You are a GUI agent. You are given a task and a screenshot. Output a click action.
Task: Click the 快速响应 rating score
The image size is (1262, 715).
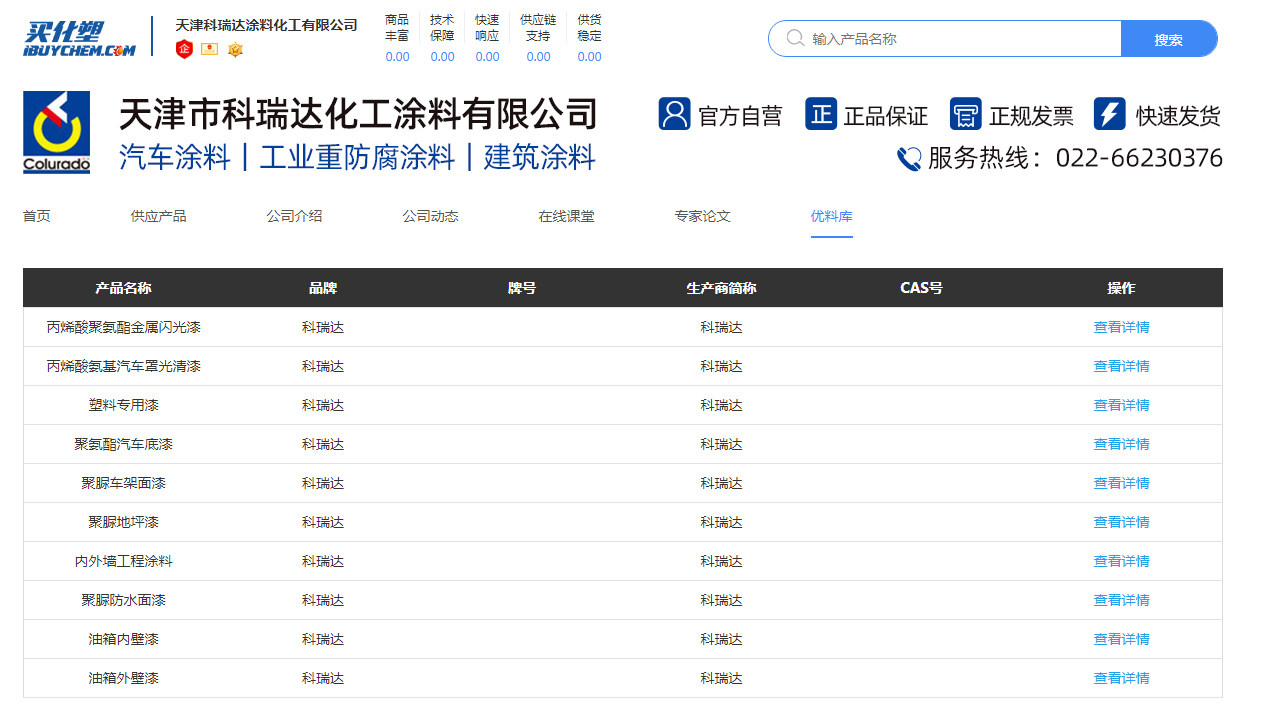tap(487, 57)
